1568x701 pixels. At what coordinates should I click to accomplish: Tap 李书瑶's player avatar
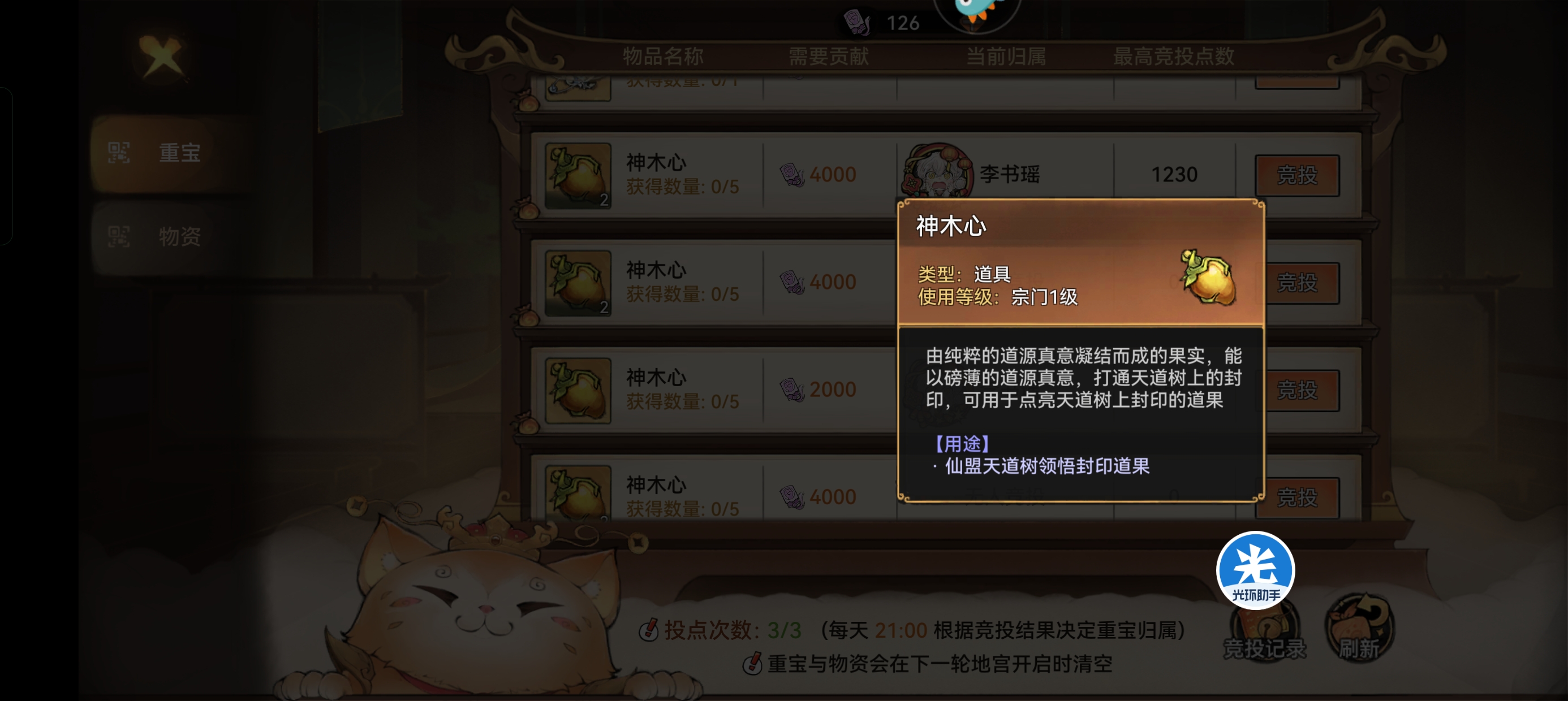coord(938,173)
